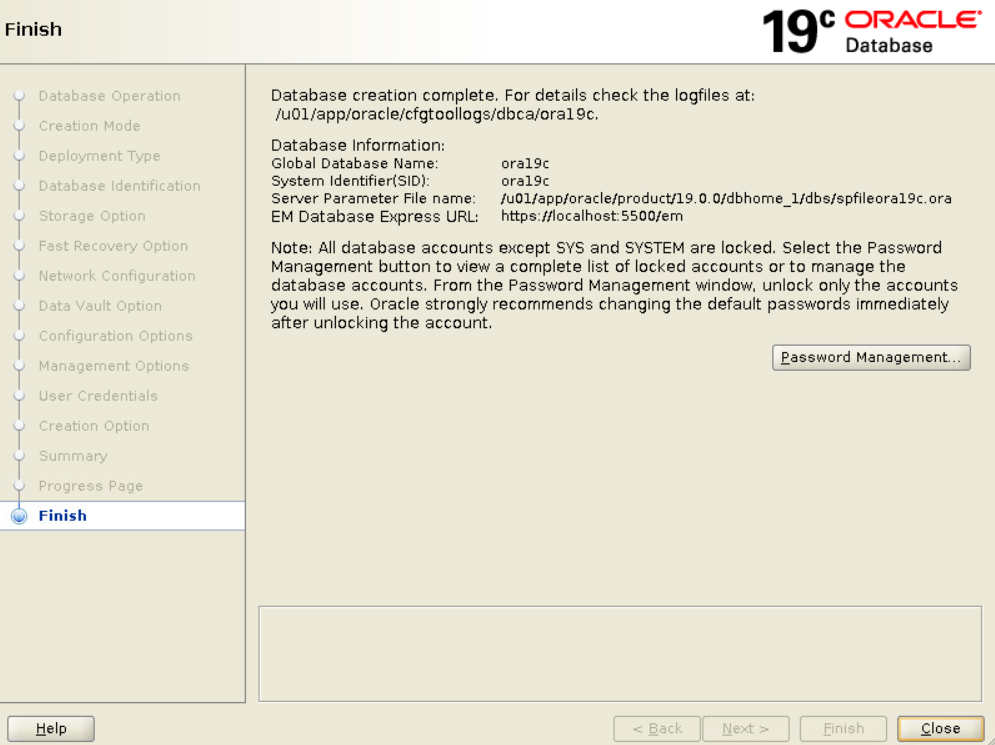
Task: Select the Configuration Options step
Action: [115, 336]
